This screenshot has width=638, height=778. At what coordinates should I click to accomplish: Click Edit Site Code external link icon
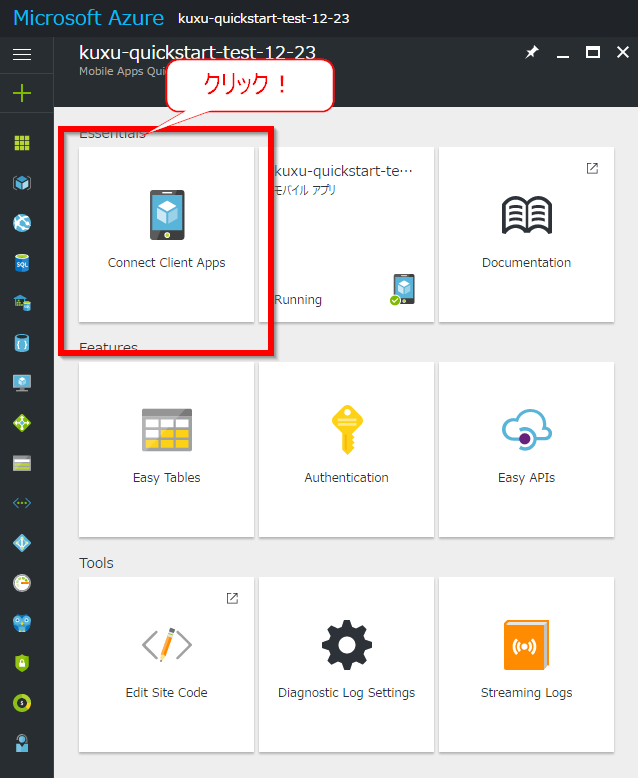pos(232,598)
